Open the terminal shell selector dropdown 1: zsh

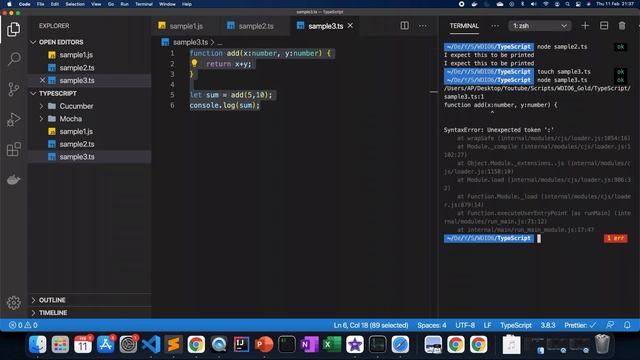[x=540, y=26]
